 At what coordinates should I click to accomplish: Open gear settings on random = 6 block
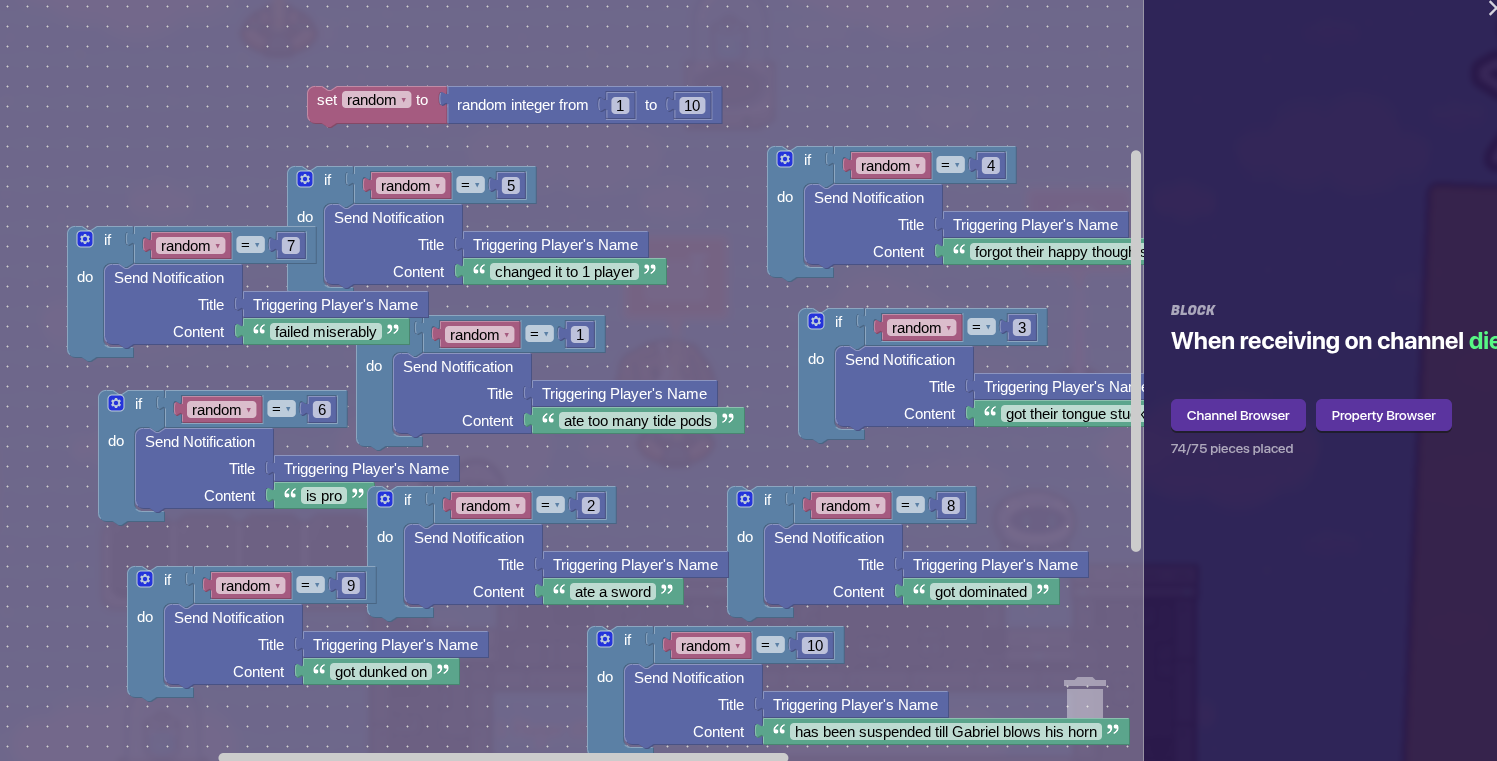[x=116, y=404]
